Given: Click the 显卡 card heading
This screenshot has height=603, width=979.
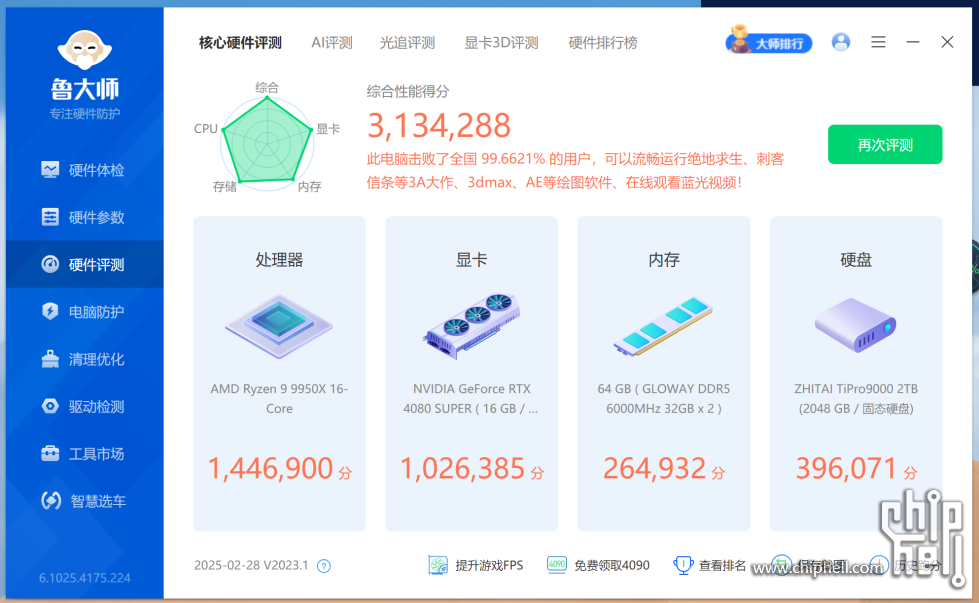Looking at the screenshot, I should pos(471,260).
